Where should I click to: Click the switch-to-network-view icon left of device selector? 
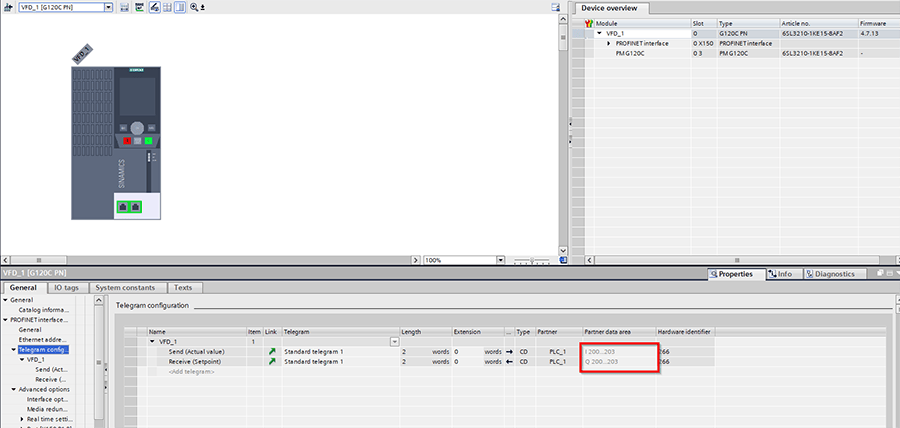pos(8,7)
